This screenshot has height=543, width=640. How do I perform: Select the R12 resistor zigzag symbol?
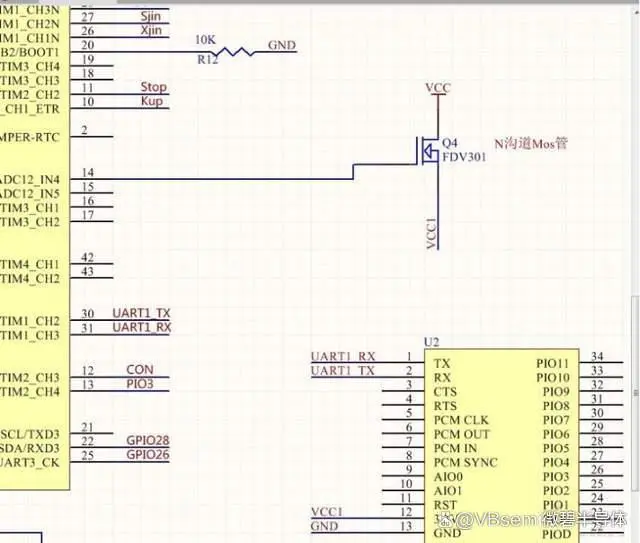(233, 52)
